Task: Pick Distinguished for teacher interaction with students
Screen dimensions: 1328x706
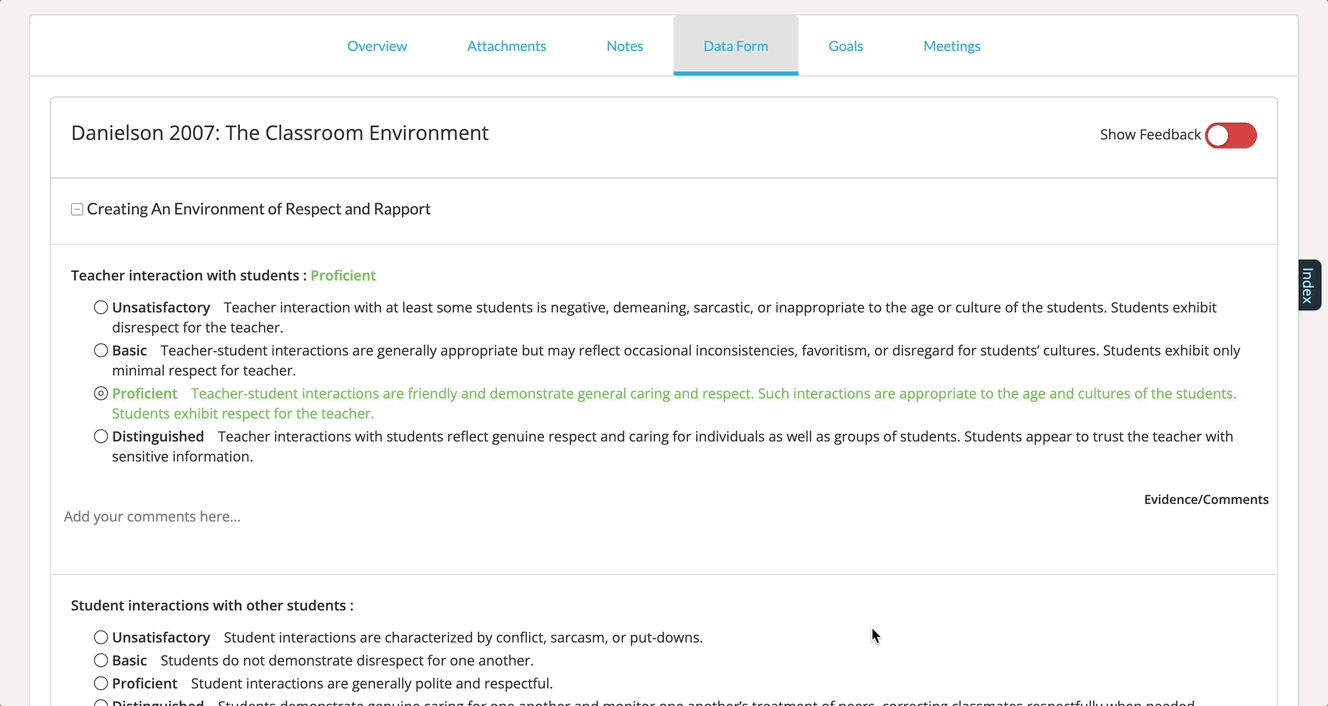Action: point(101,437)
